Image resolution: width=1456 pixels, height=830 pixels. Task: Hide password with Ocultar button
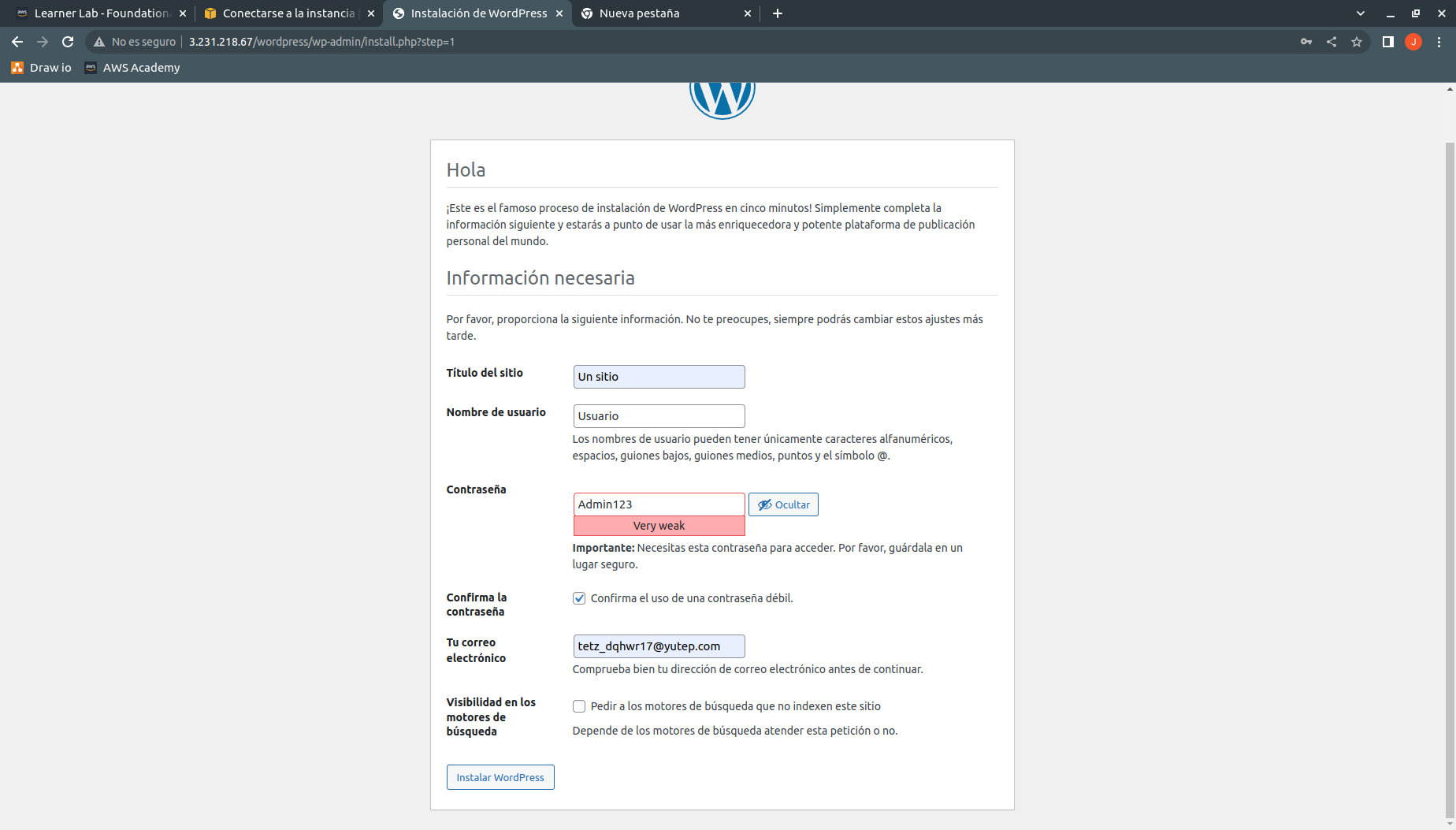coord(783,504)
